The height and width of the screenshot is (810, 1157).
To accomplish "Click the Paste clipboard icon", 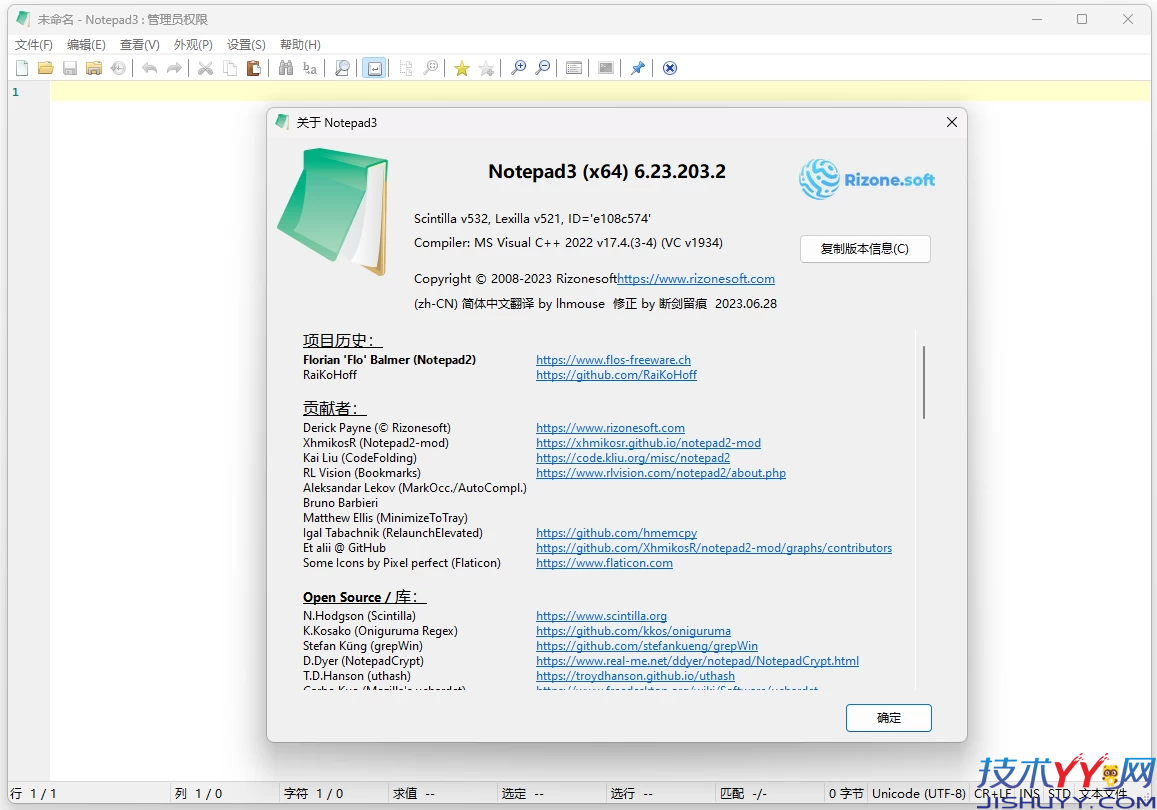I will point(253,67).
